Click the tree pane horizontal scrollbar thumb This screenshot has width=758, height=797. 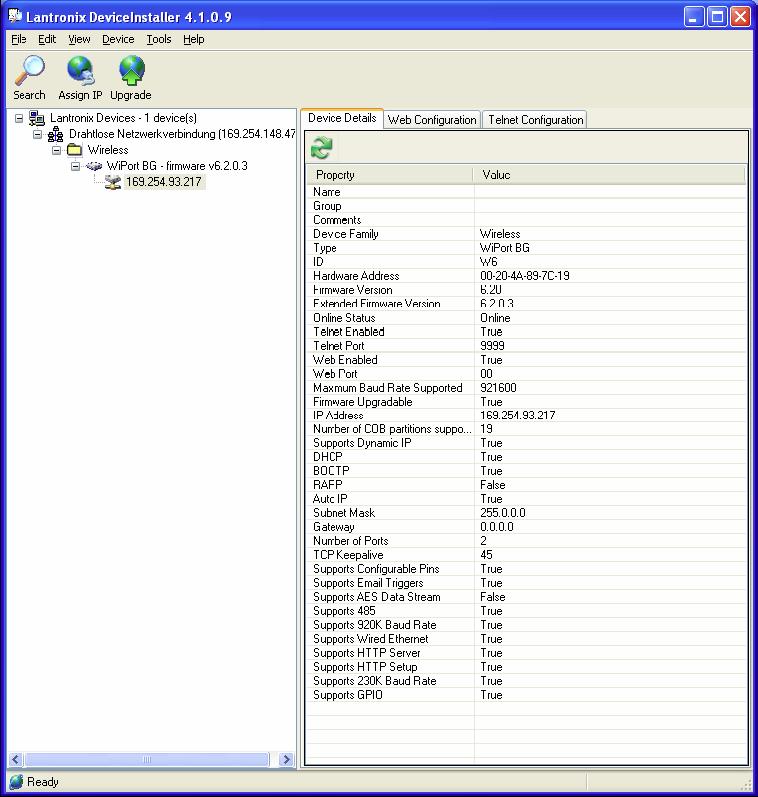146,759
